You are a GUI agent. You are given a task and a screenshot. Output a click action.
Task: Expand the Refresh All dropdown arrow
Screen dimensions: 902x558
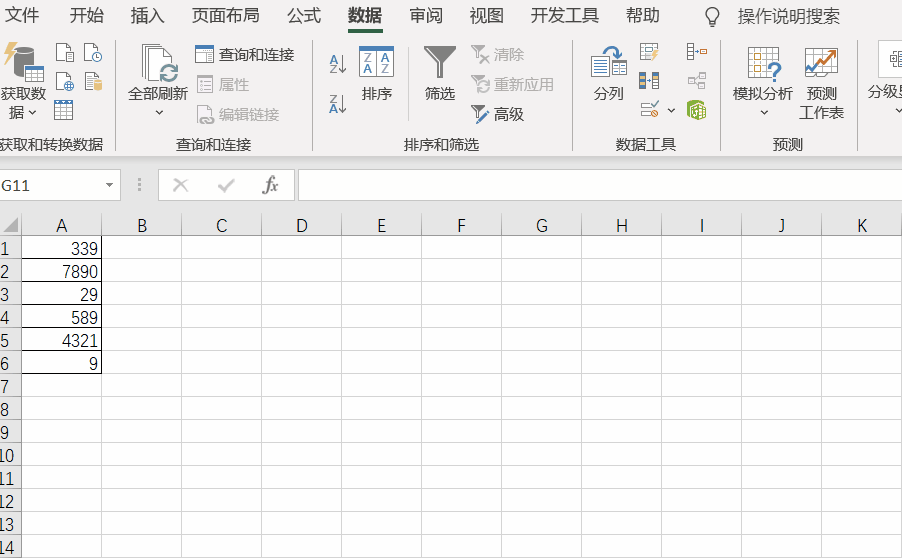pyautogui.click(x=159, y=113)
